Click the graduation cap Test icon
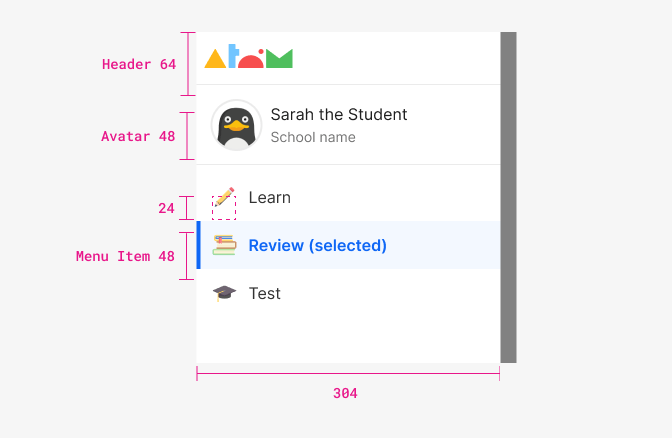 [225, 293]
